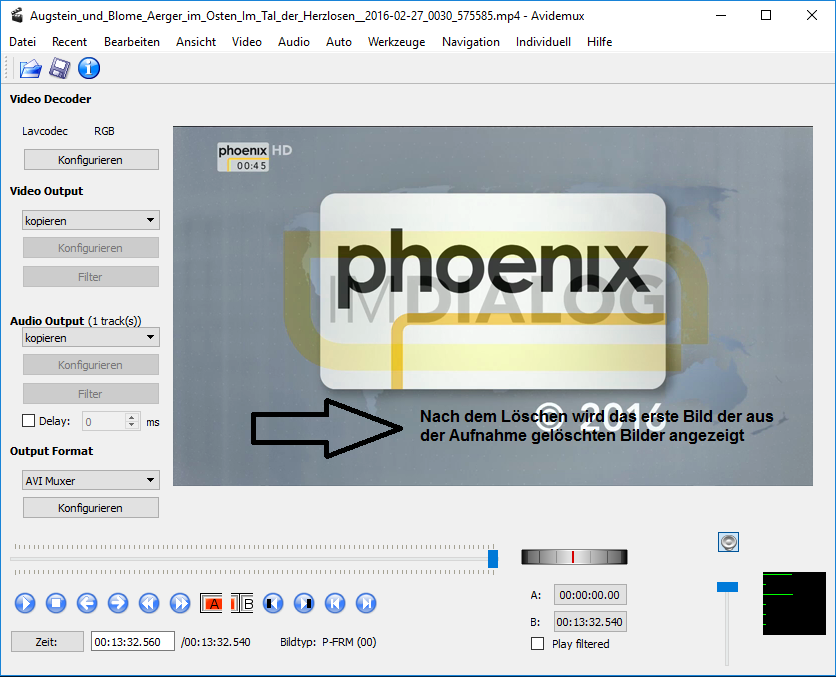Screen dimensions: 836x677
Task: Set selection end marker B
Action: [243, 603]
